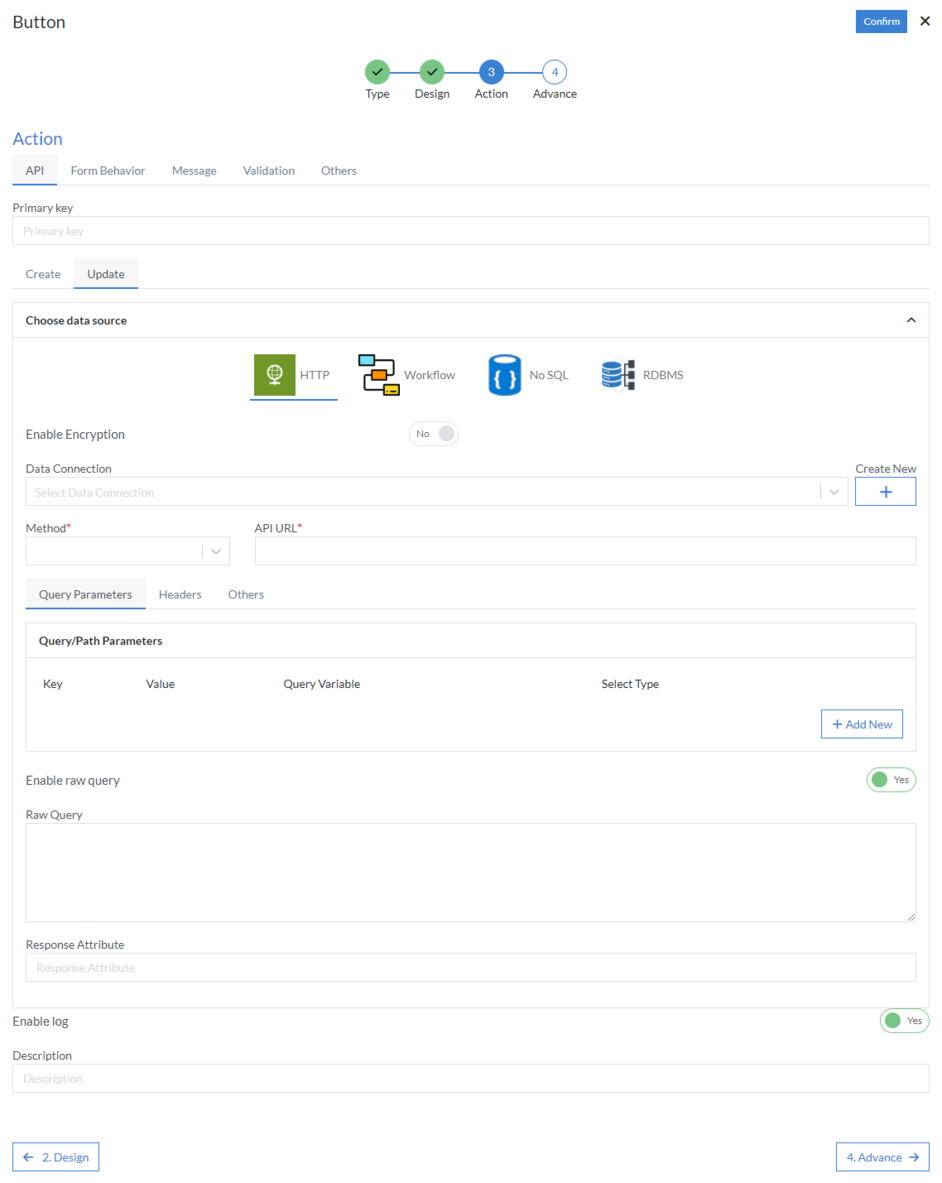Image resolution: width=942 pixels, height=1183 pixels.
Task: Click the Action step circle icon
Action: [x=491, y=71]
